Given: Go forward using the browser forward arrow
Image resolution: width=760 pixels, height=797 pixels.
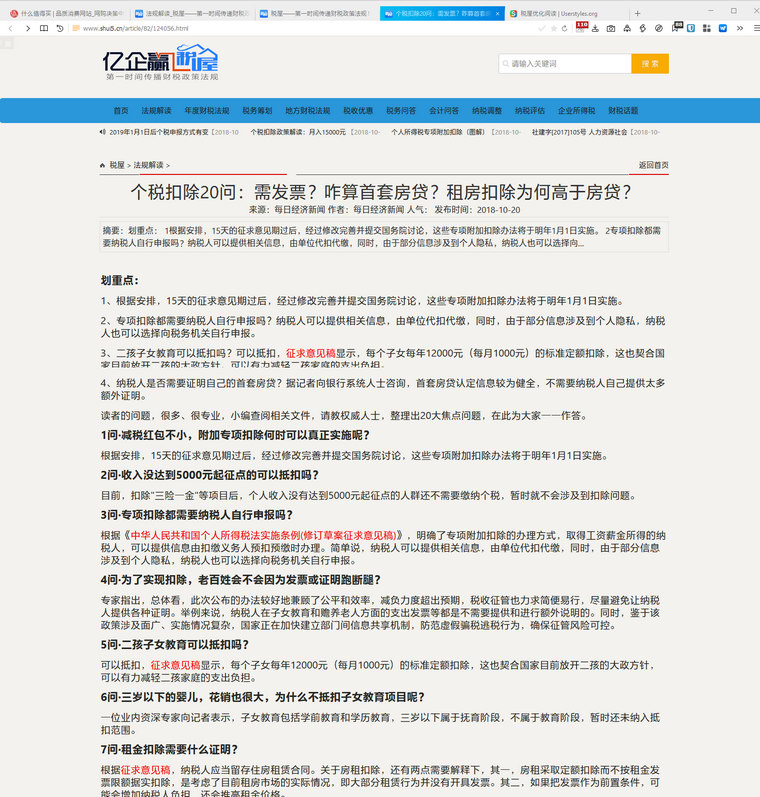Looking at the screenshot, I should (x=27, y=28).
